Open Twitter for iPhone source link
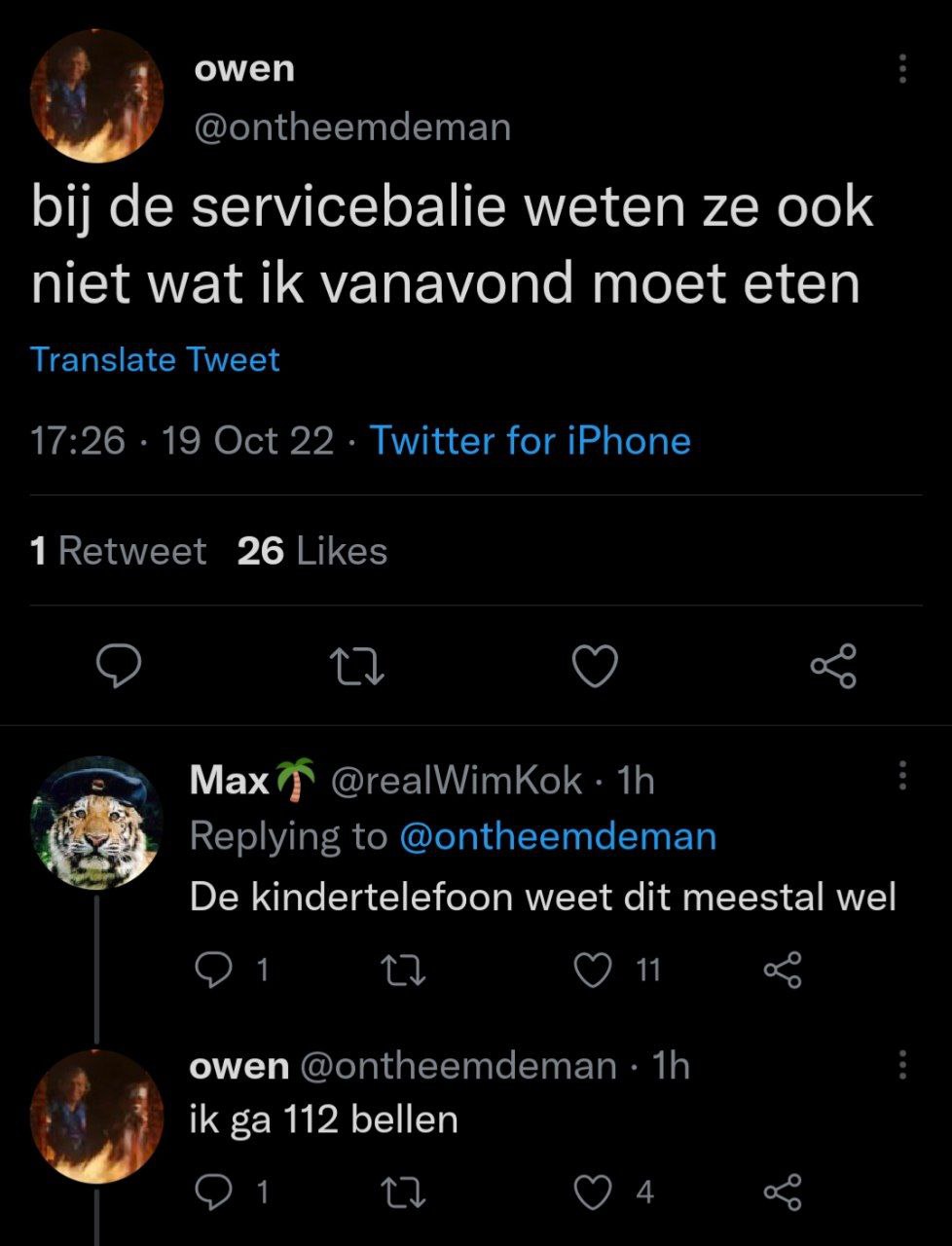The image size is (952, 1246). click(x=531, y=441)
